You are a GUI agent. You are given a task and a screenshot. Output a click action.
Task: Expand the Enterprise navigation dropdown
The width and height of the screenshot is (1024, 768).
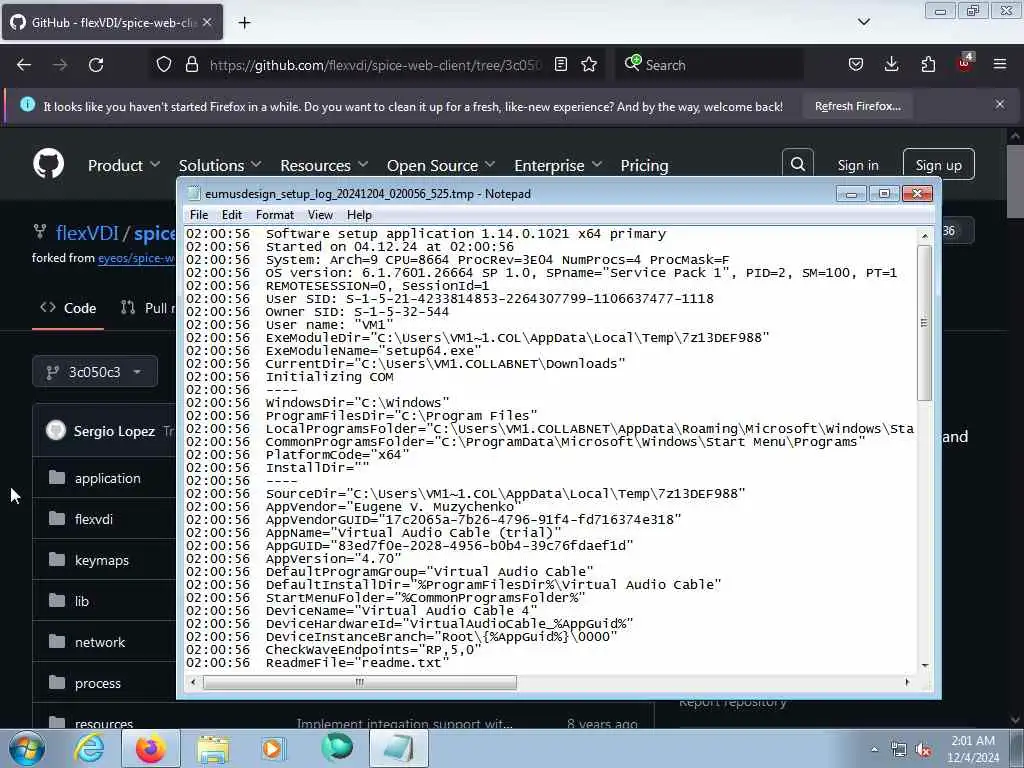[558, 165]
